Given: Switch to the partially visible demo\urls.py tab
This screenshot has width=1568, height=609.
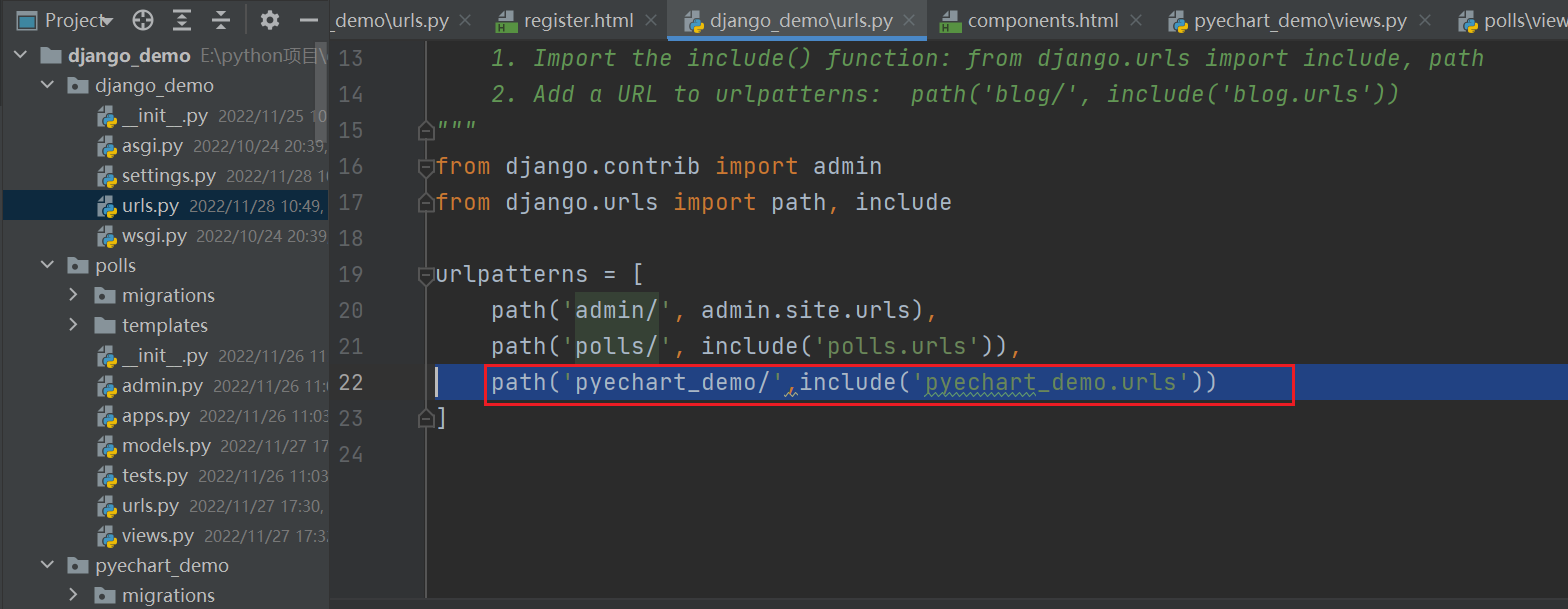Looking at the screenshot, I should 392,20.
